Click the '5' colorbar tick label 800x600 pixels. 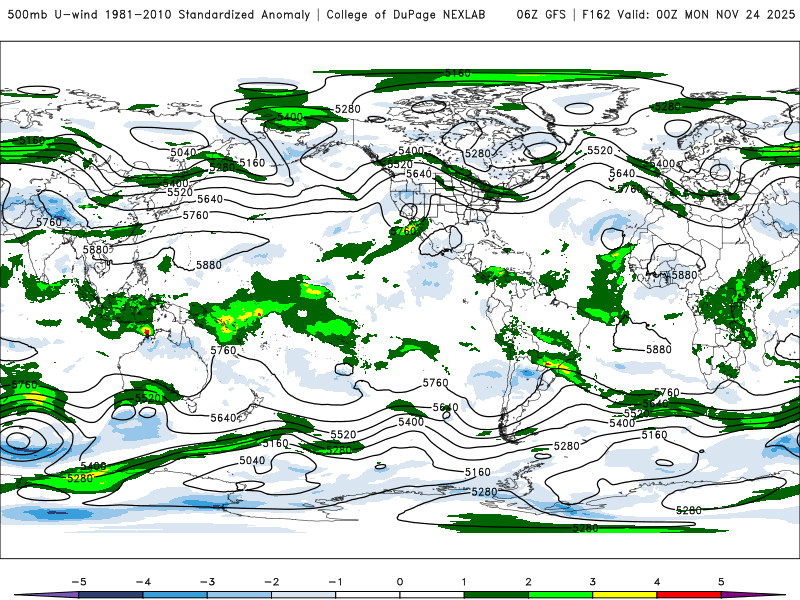click(721, 582)
